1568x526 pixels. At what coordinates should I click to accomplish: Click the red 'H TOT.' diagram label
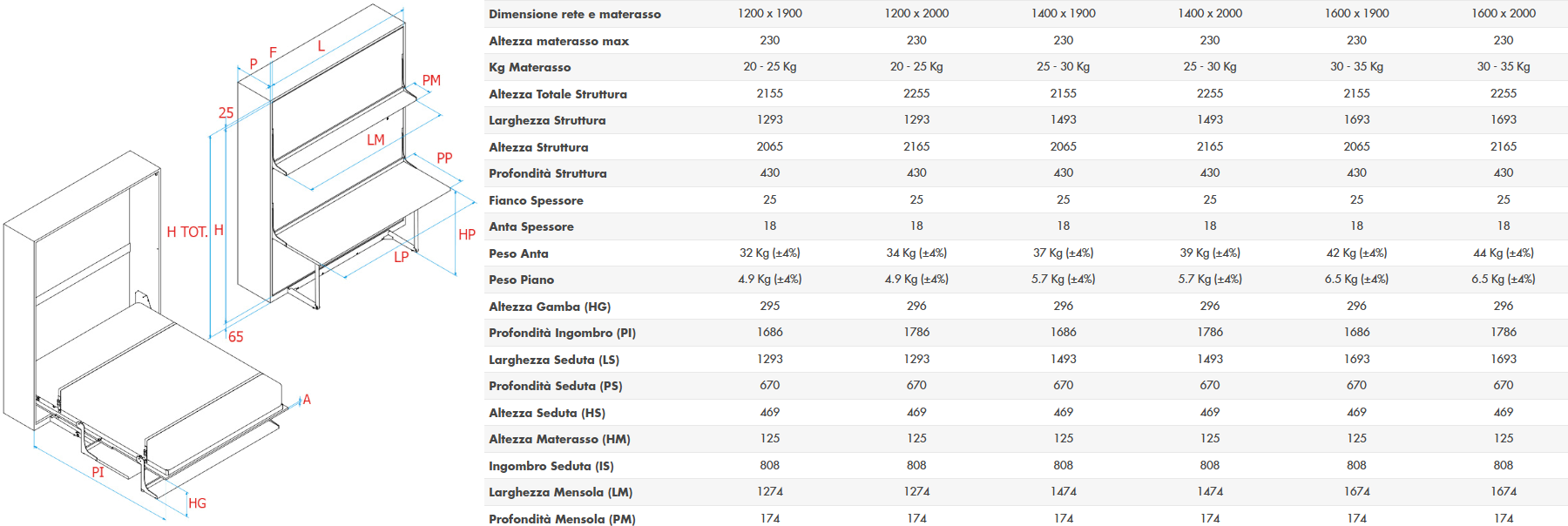coord(186,232)
